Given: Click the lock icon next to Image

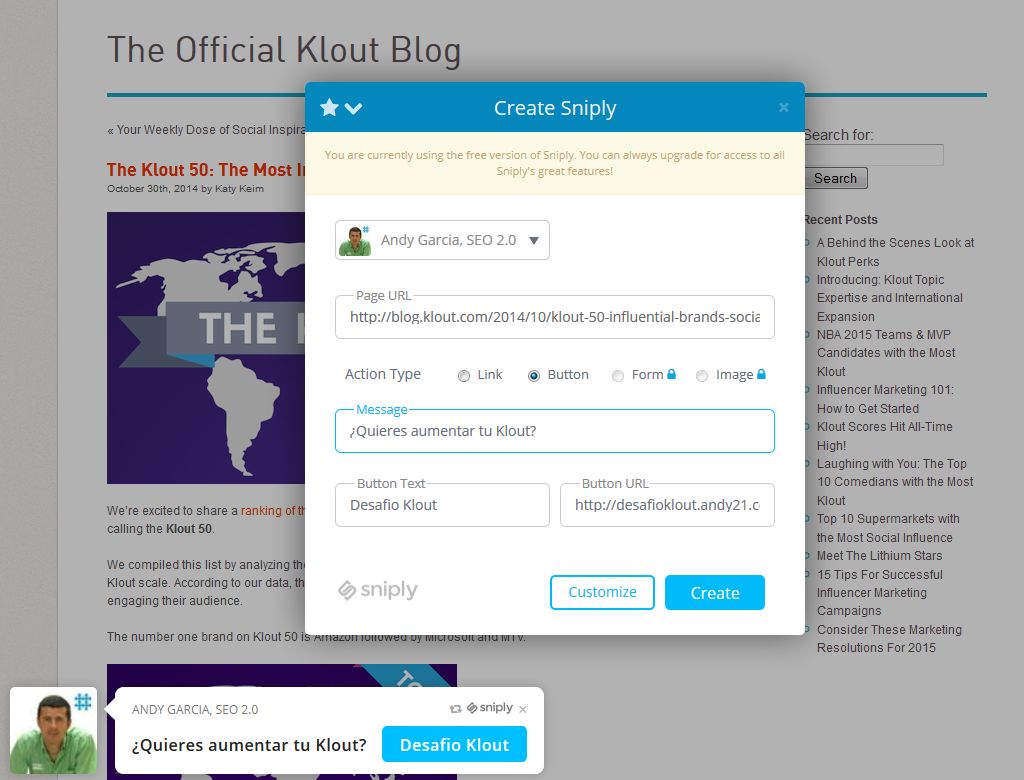Looking at the screenshot, I should click(761, 374).
